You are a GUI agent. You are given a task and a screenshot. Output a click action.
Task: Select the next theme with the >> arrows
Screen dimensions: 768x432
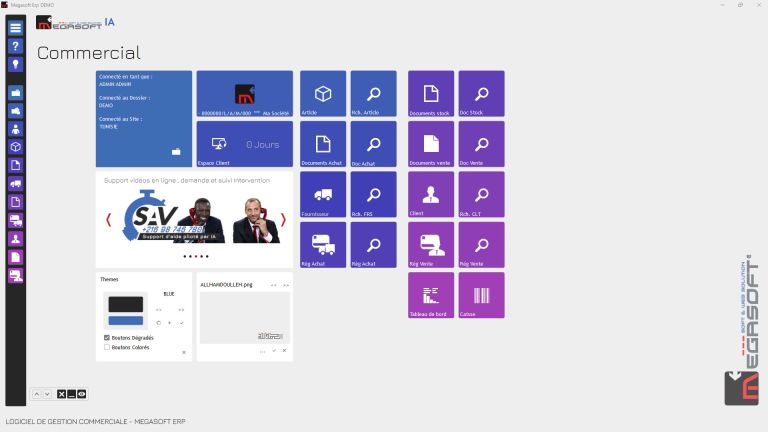[181, 310]
